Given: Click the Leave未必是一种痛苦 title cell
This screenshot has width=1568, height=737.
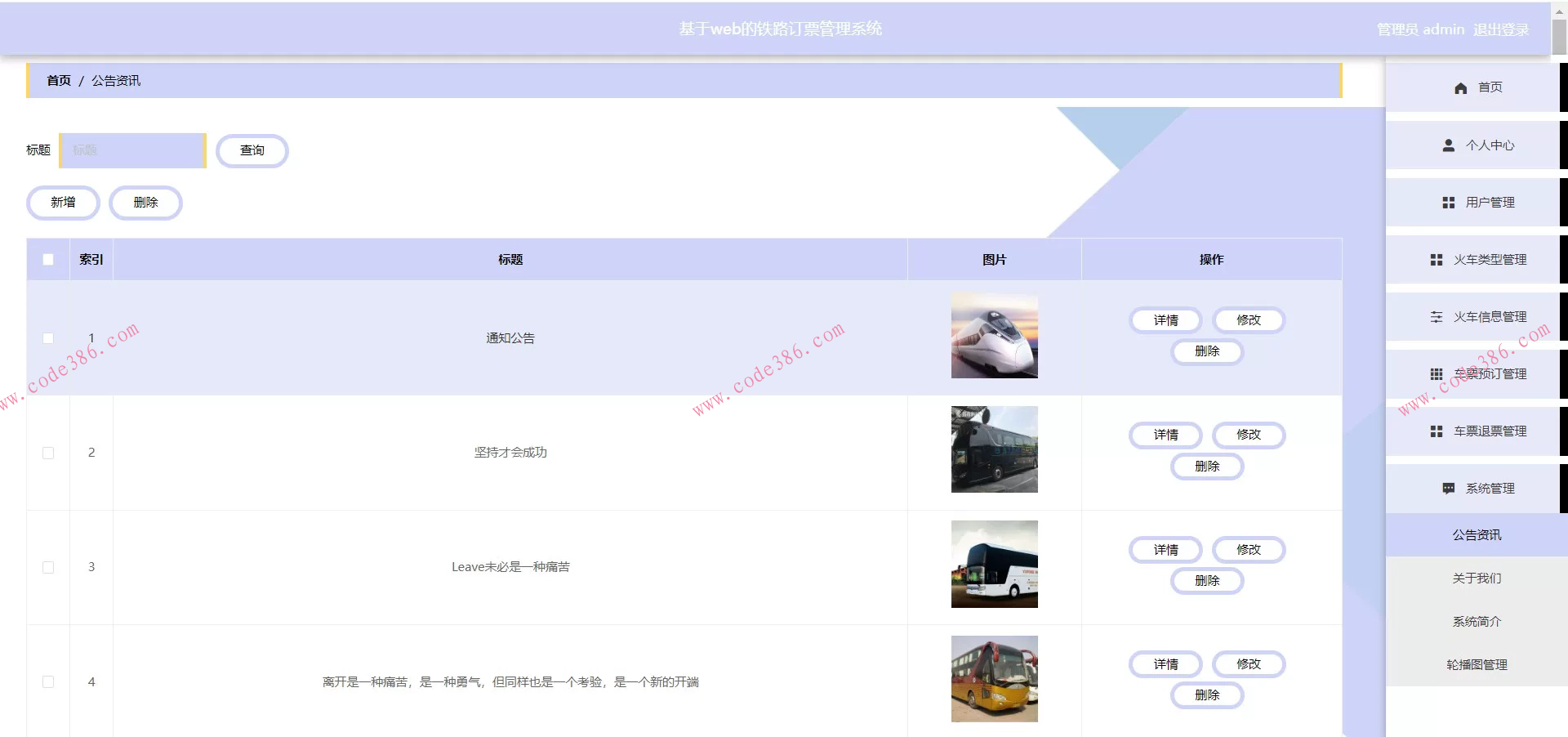Looking at the screenshot, I should (x=510, y=567).
